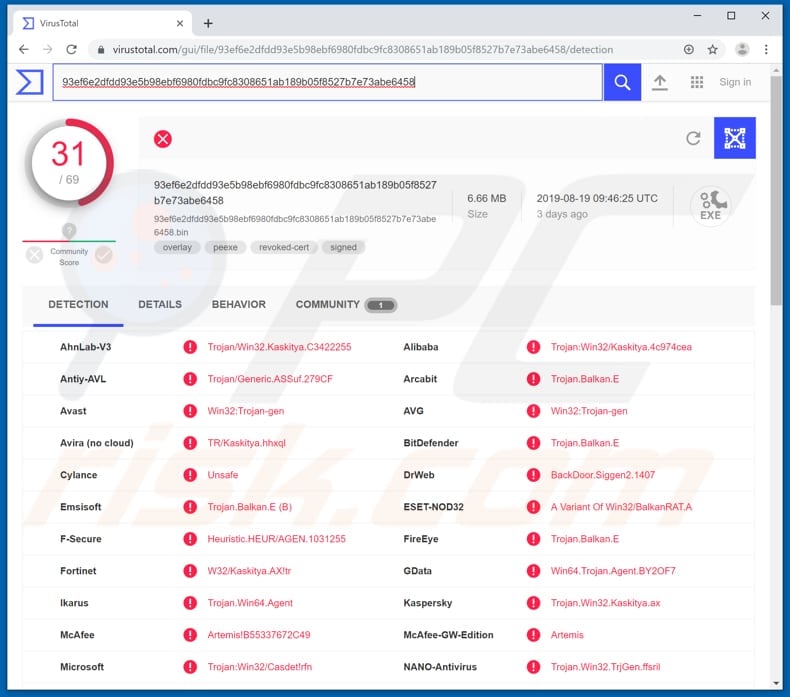Click the red malicious X status icon
Viewport: 790px width, 697px height.
point(163,139)
